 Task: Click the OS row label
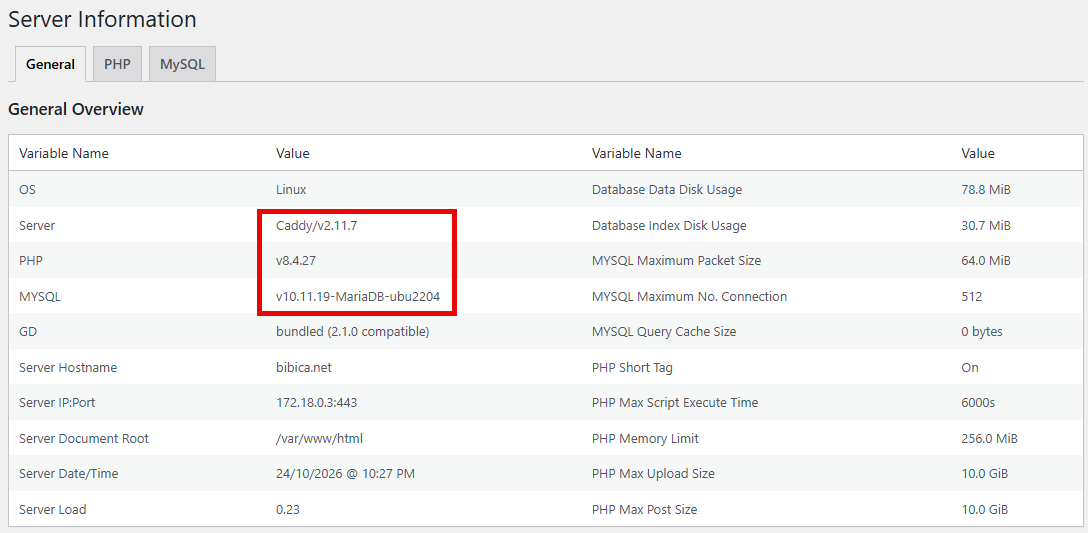pyautogui.click(x=27, y=189)
